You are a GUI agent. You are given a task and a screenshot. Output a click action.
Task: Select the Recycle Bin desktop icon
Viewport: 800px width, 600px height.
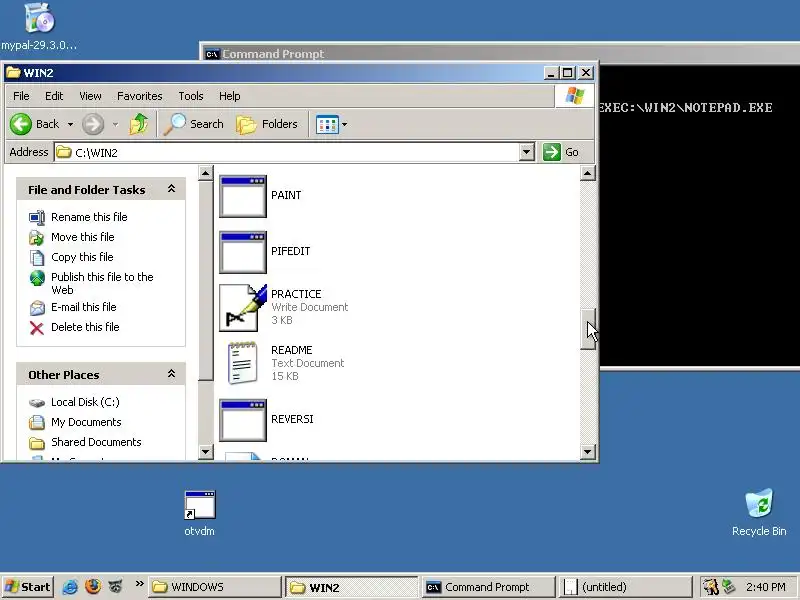(759, 503)
